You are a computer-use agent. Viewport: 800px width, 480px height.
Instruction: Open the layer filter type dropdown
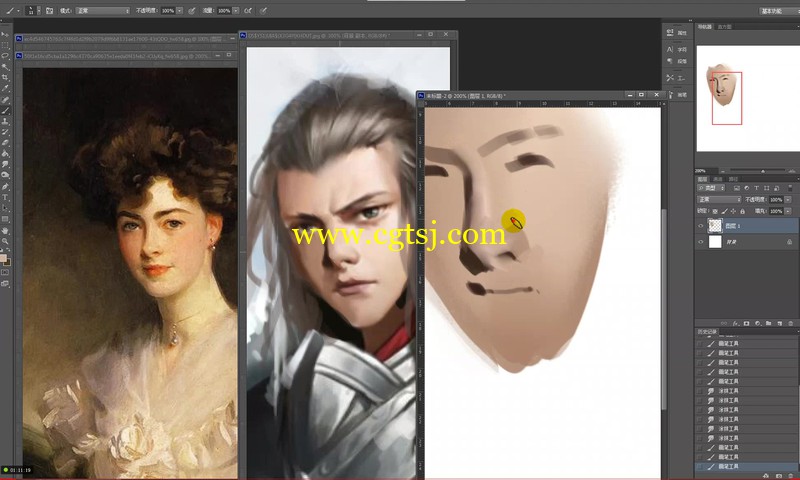click(x=711, y=188)
